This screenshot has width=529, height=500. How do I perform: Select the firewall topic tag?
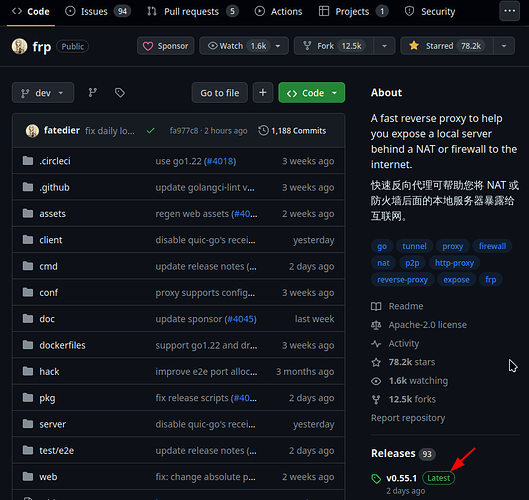tap(492, 246)
